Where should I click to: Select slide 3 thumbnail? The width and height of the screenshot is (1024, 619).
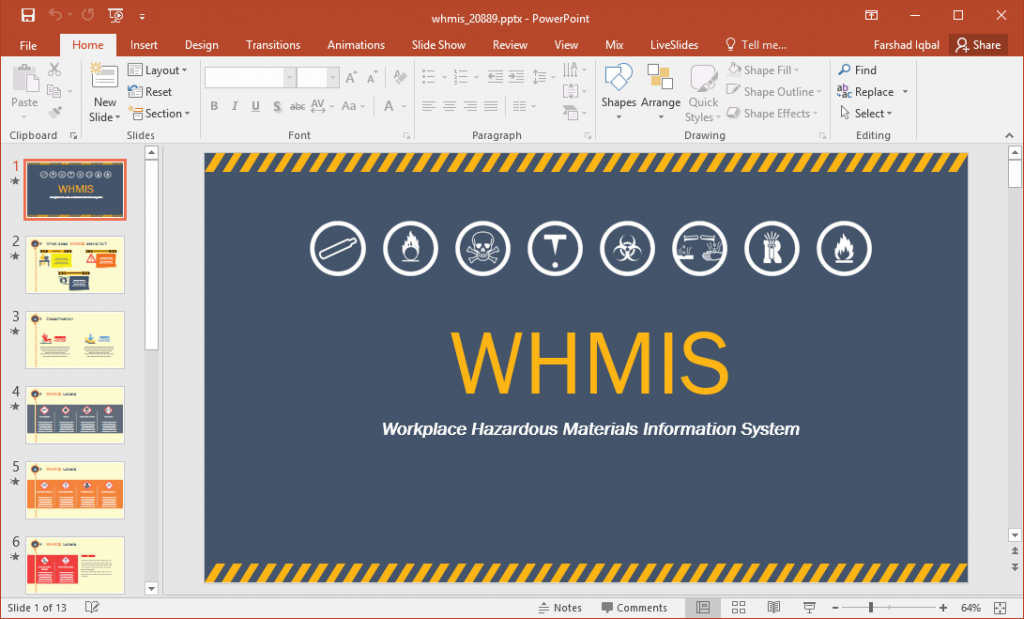[x=75, y=340]
